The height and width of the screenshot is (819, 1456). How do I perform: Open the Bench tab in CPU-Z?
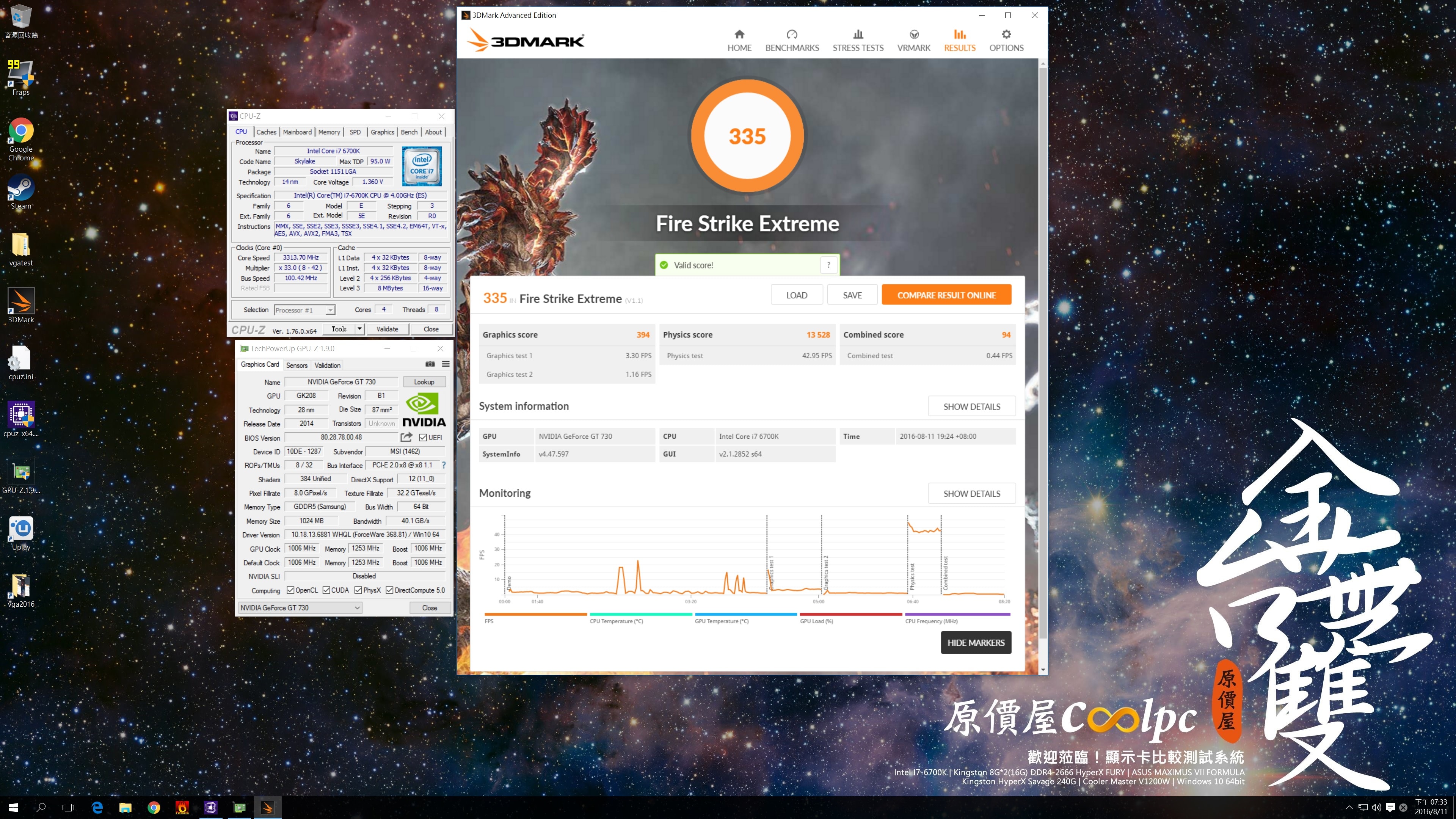(x=409, y=132)
